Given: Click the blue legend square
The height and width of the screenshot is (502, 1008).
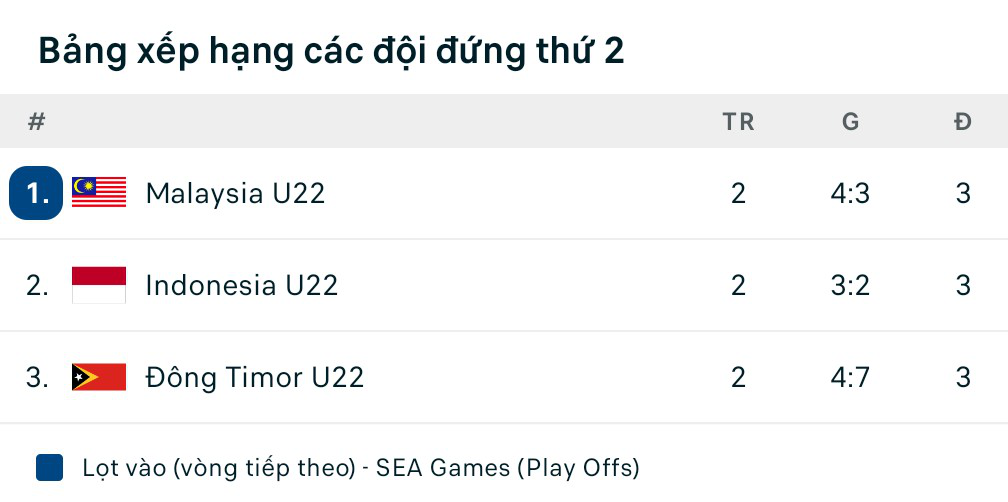Looking at the screenshot, I should pyautogui.click(x=49, y=467).
